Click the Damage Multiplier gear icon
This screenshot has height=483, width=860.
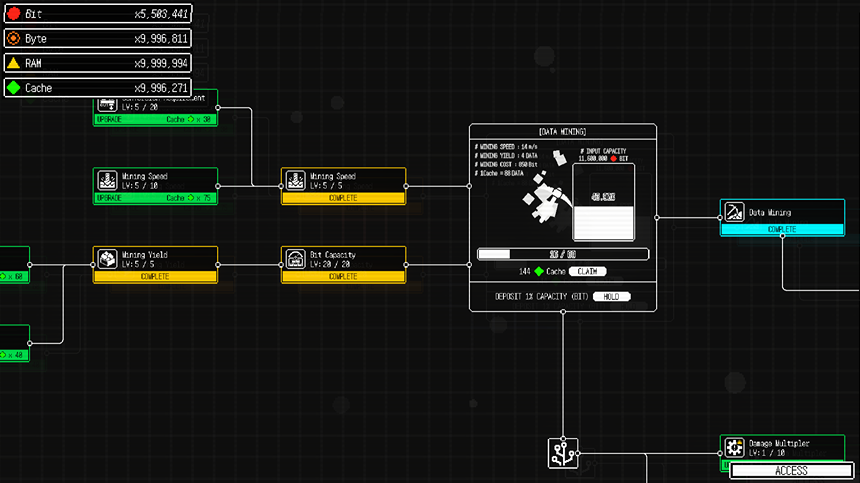[x=735, y=446]
